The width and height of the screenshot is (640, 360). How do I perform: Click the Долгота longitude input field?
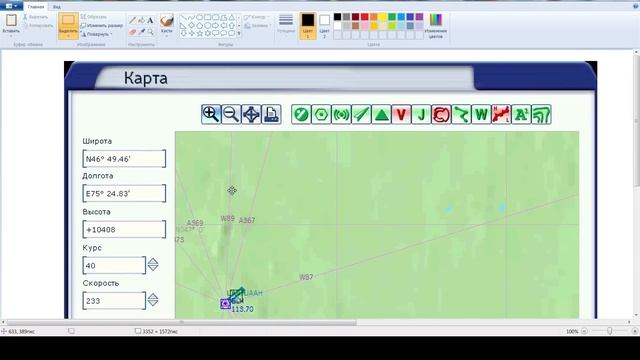[x=124, y=193]
